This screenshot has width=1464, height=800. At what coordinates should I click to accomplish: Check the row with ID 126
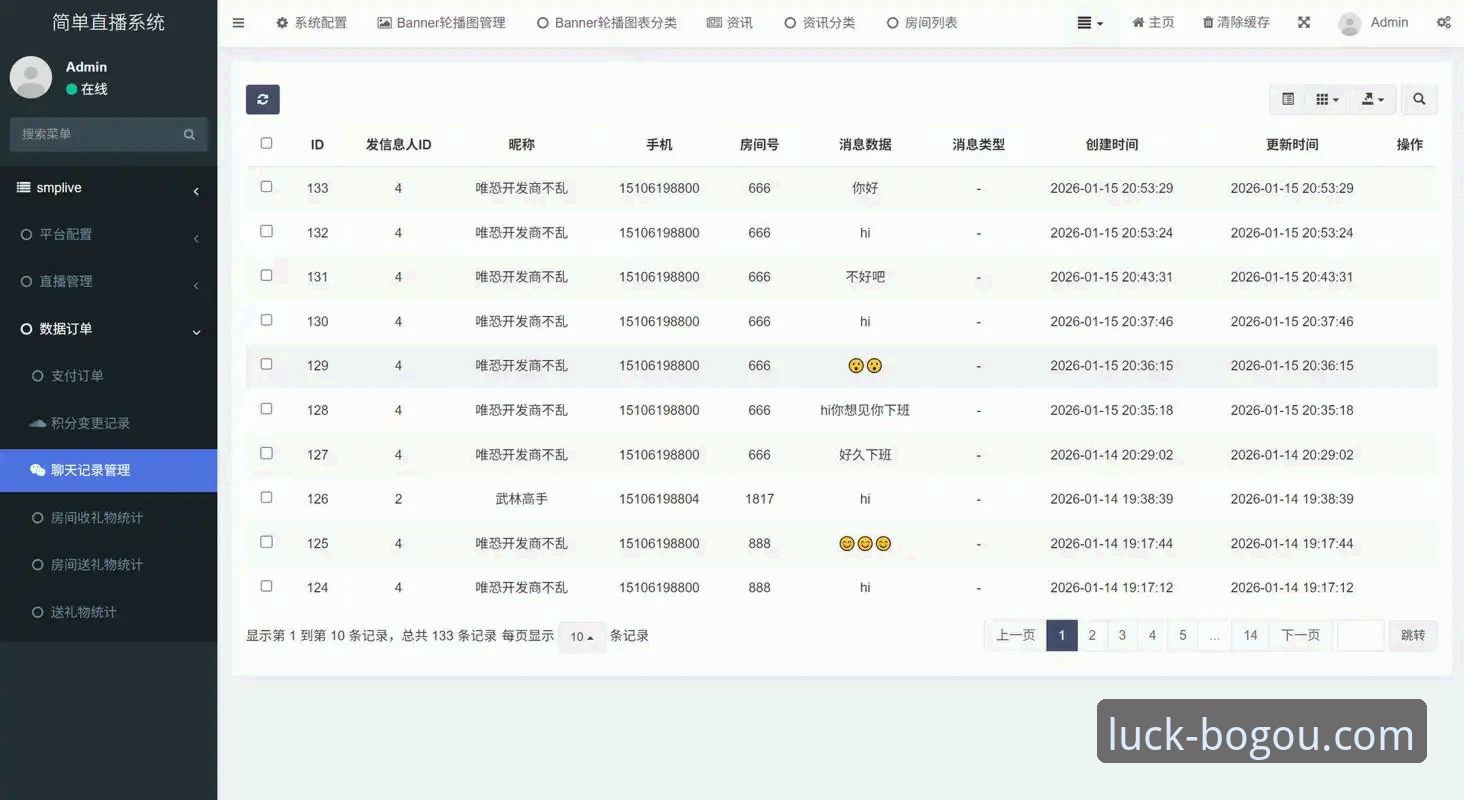(266, 497)
